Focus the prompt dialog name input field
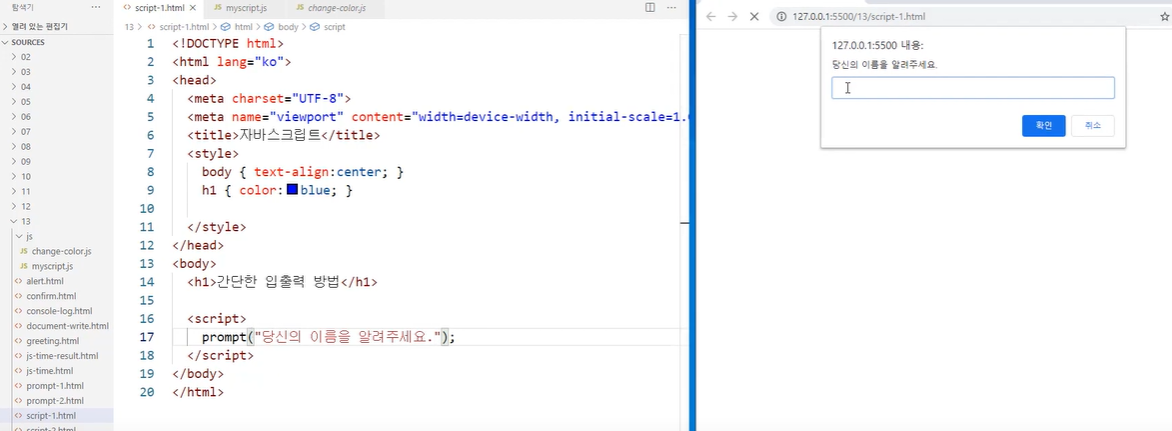The width and height of the screenshot is (1172, 431). pos(973,87)
